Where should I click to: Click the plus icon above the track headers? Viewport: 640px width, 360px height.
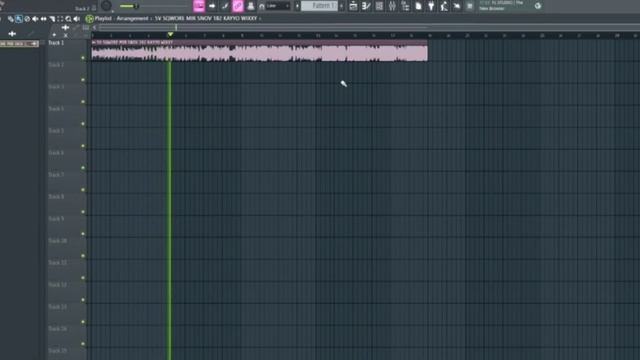[65, 28]
